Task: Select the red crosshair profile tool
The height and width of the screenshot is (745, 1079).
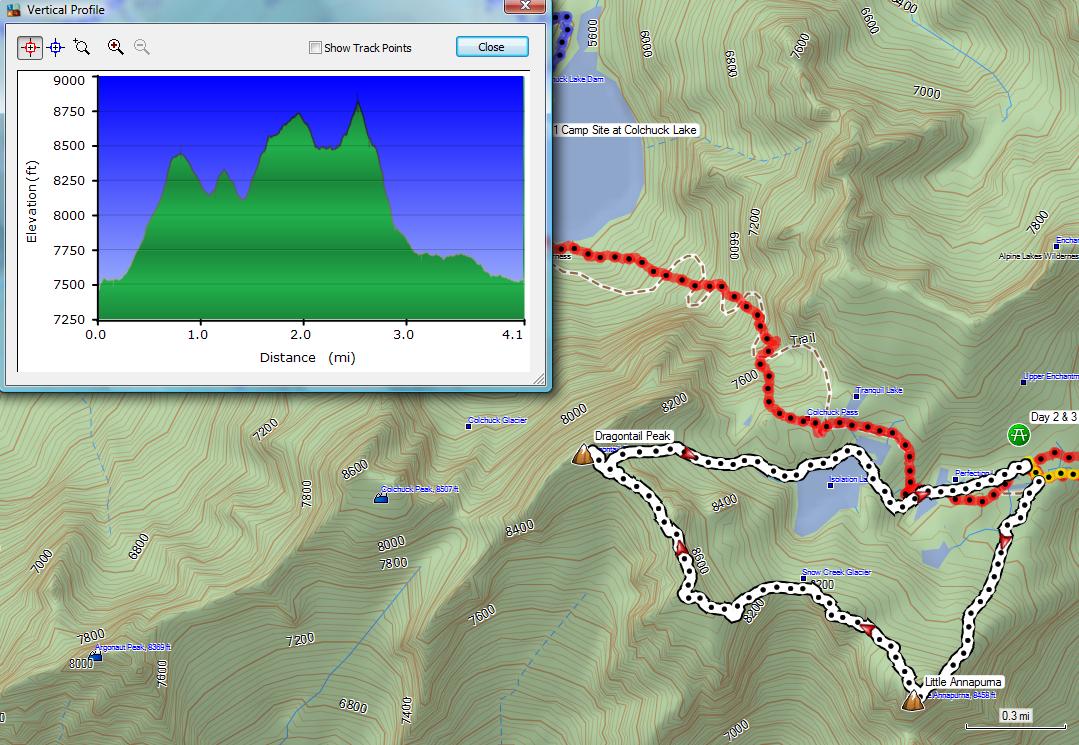Action: coord(30,47)
